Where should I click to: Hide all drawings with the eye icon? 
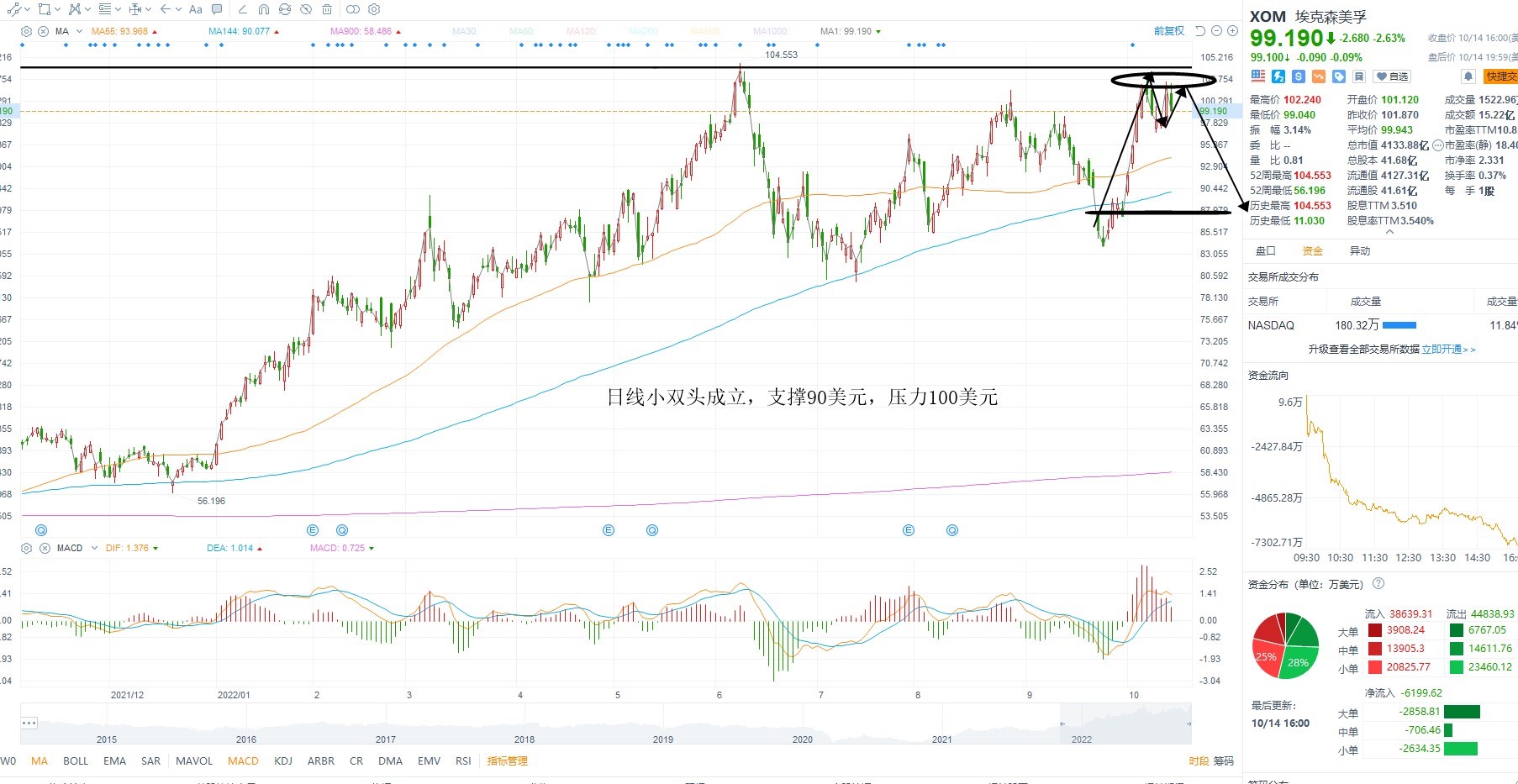pyautogui.click(x=306, y=9)
